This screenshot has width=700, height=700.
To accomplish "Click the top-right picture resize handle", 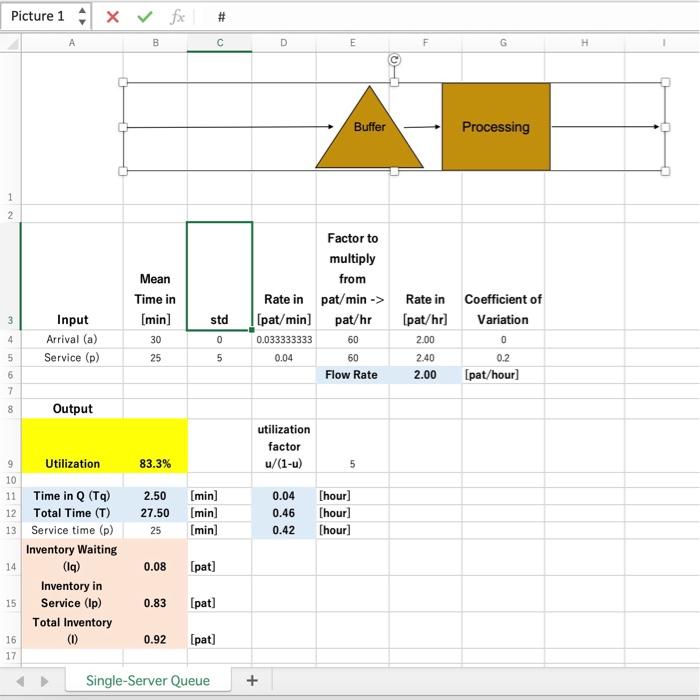I will pos(665,82).
